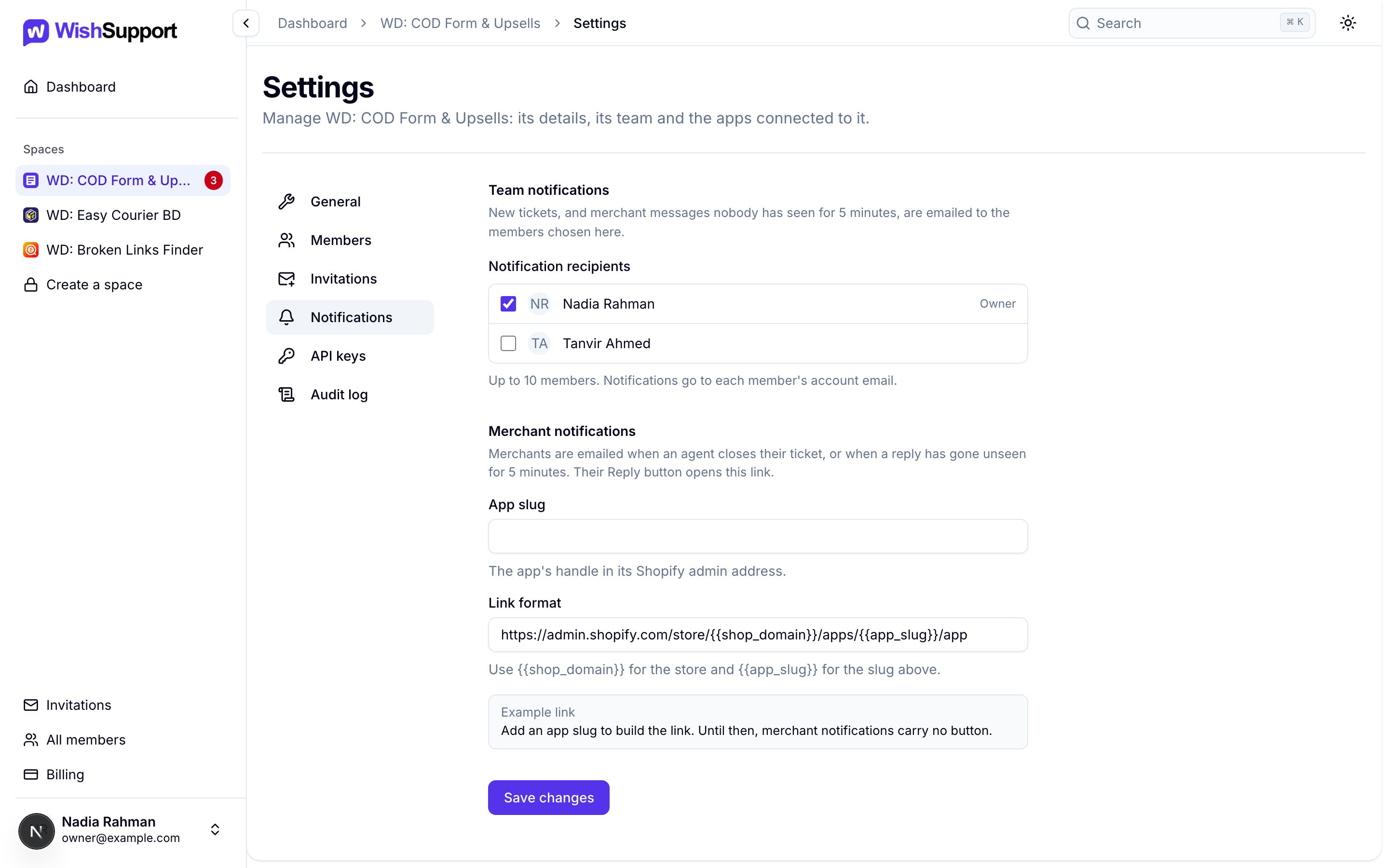Go to the API keys tab
The height and width of the screenshot is (868, 1389).
click(x=350, y=356)
